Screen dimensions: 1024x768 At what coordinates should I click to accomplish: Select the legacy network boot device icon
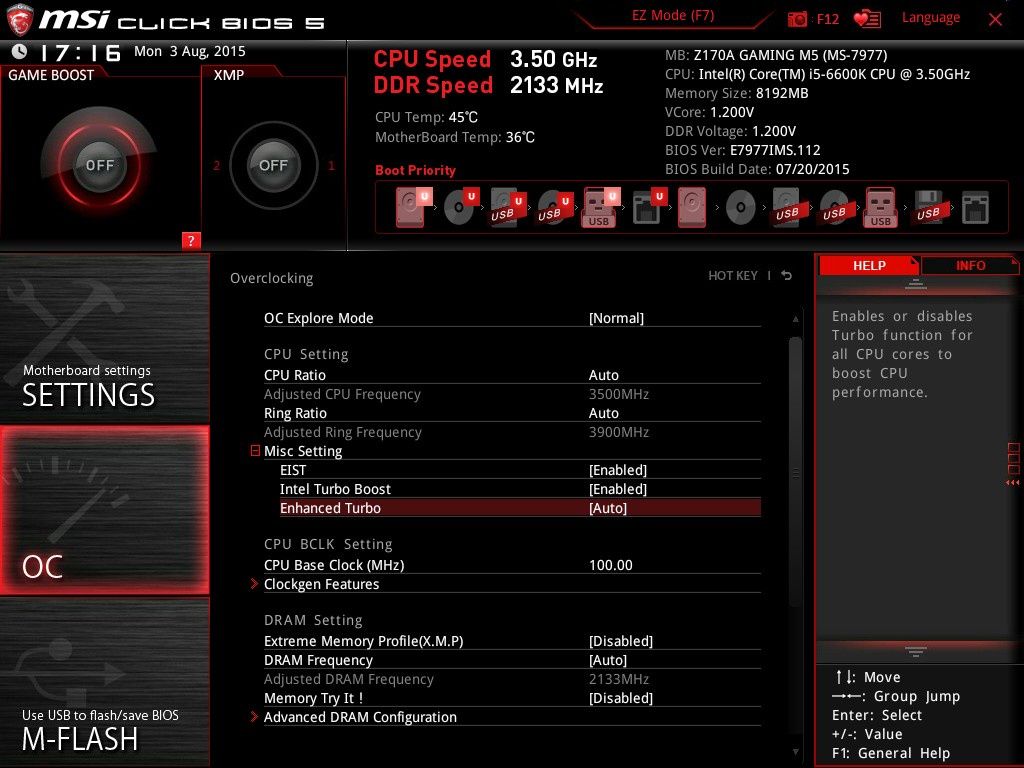(975, 208)
